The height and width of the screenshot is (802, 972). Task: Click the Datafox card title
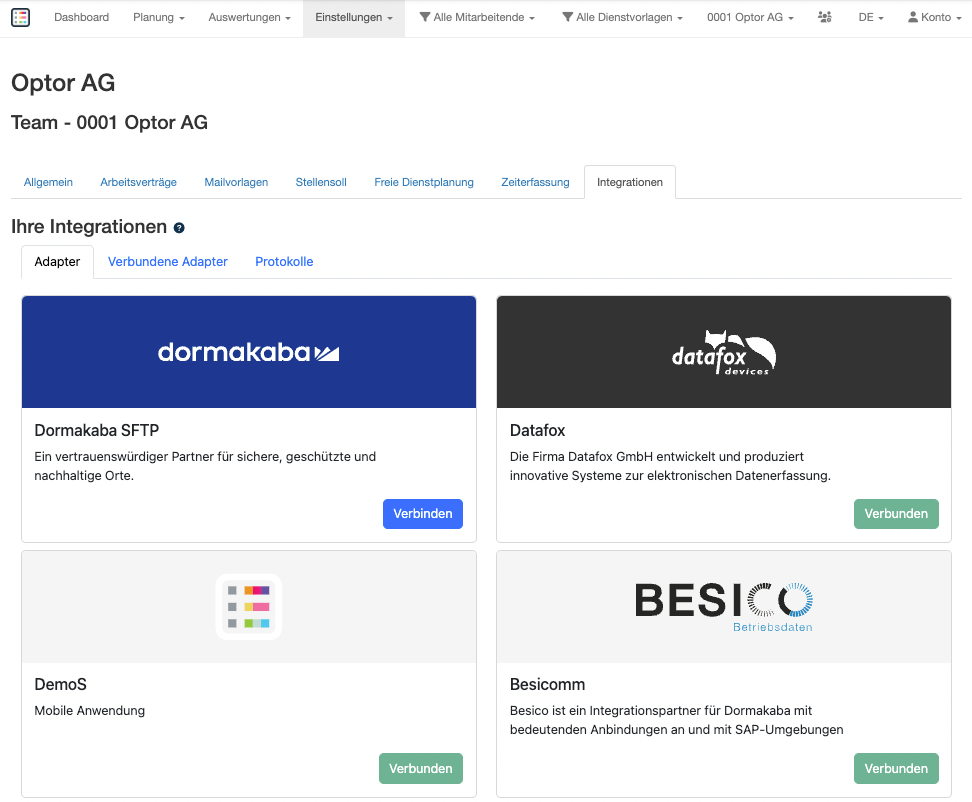(x=537, y=430)
